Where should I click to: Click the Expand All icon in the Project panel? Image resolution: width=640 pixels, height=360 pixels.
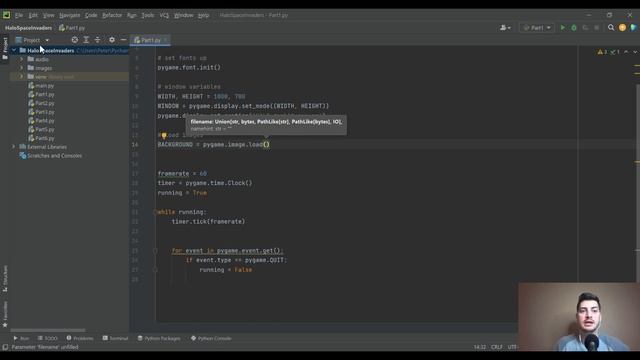point(86,40)
